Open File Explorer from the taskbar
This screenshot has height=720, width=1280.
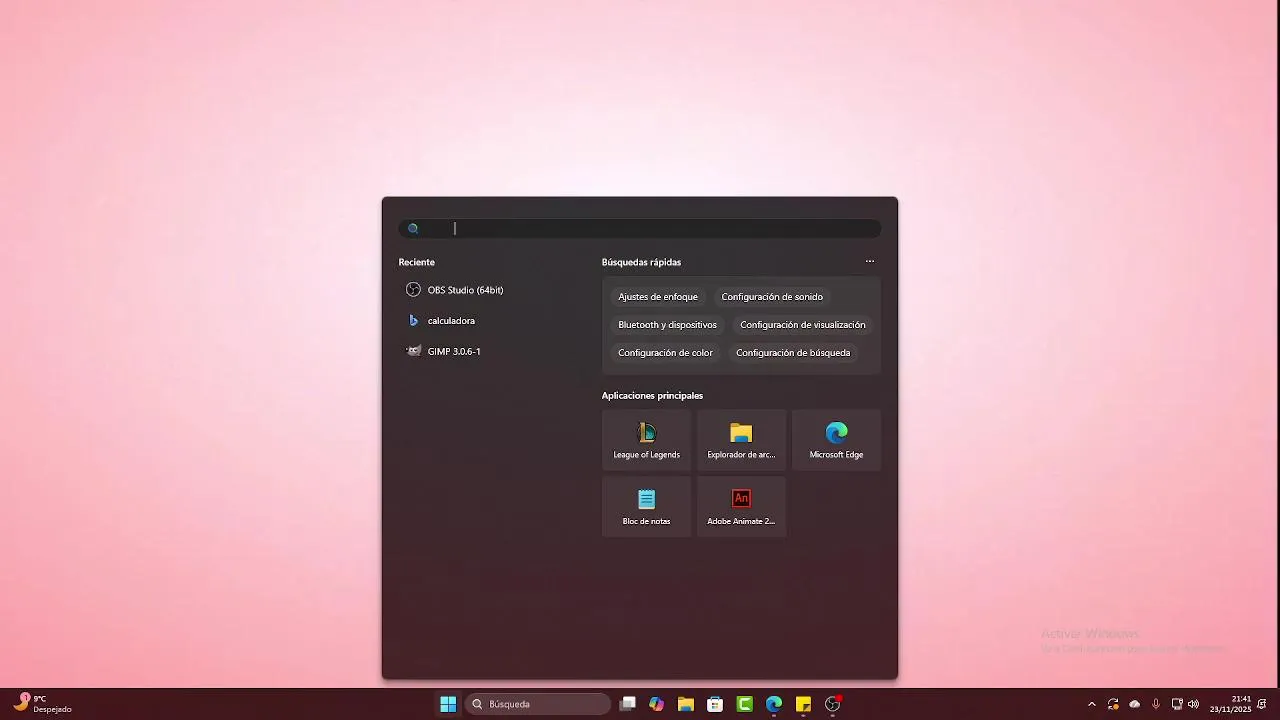(685, 704)
